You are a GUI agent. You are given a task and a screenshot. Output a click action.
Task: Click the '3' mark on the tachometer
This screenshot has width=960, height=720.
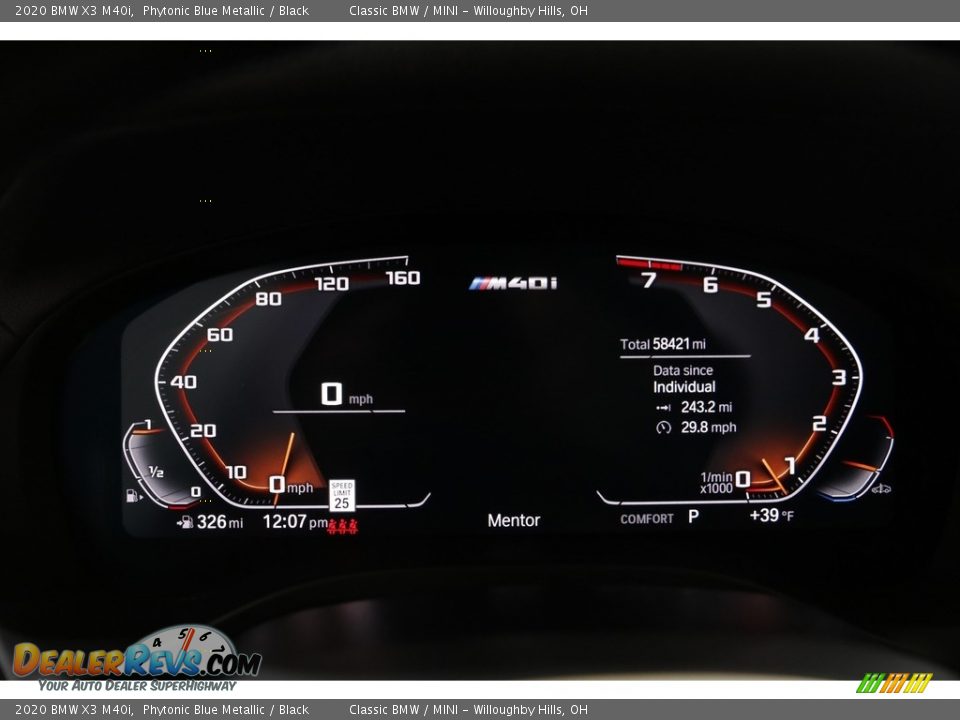click(839, 377)
